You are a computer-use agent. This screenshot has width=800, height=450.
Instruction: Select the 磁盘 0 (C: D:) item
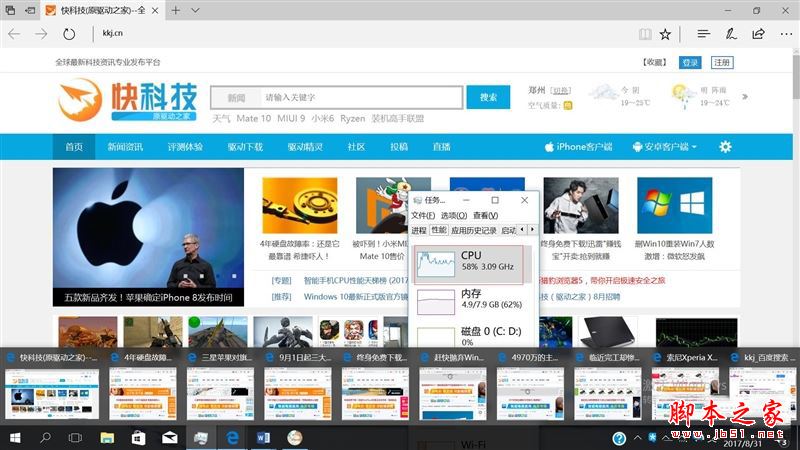coord(469,336)
